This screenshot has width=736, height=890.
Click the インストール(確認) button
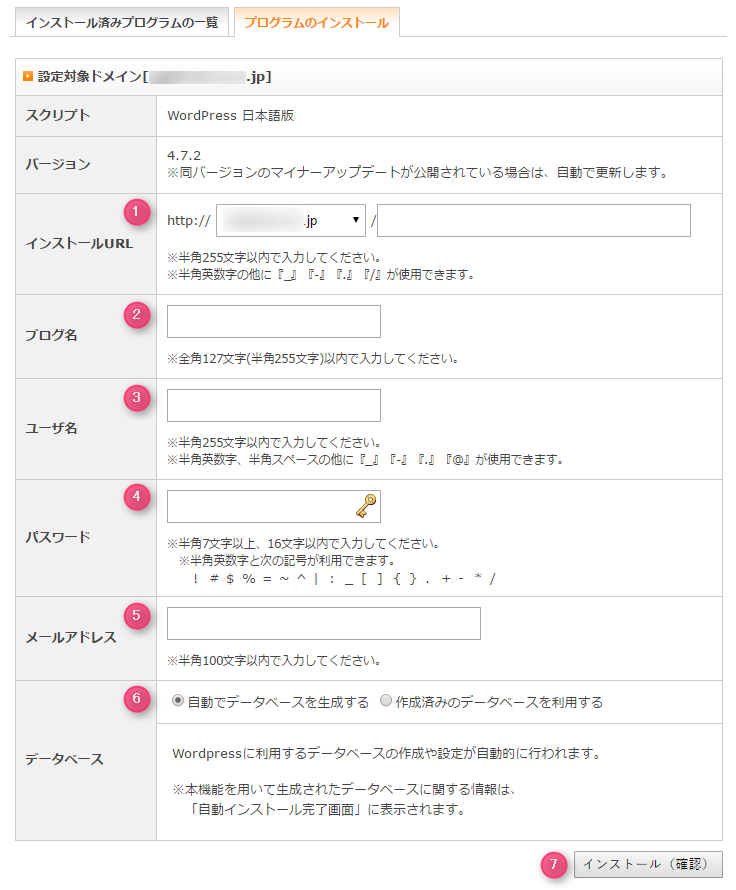click(648, 864)
